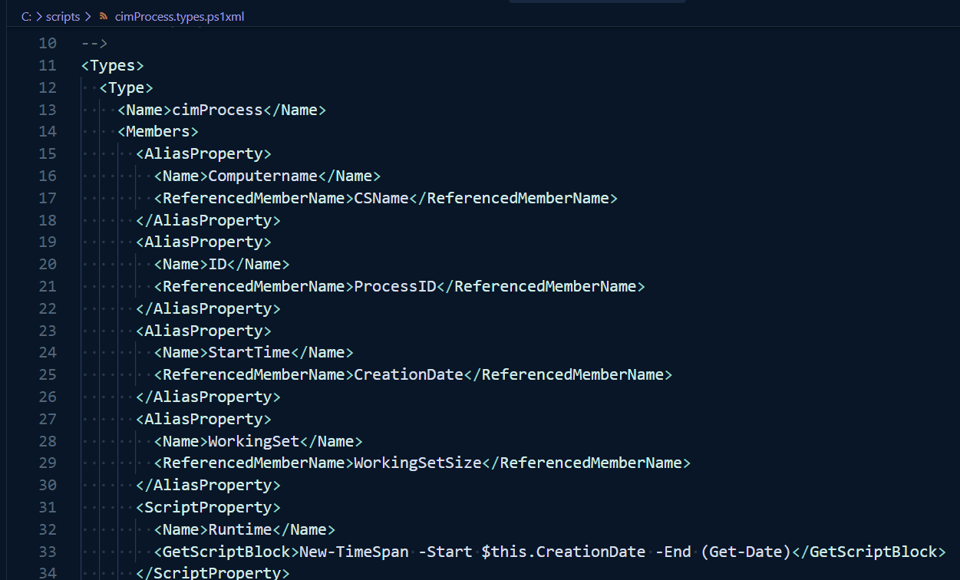
Task: Click line number 14
Action: (x=47, y=132)
